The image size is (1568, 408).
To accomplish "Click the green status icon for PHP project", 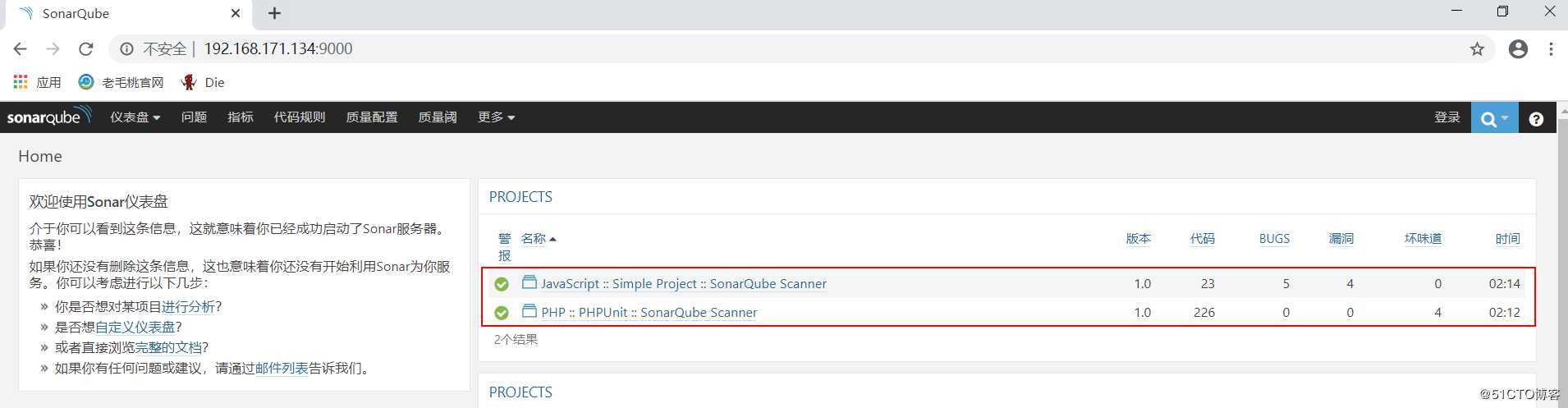I will tap(502, 313).
